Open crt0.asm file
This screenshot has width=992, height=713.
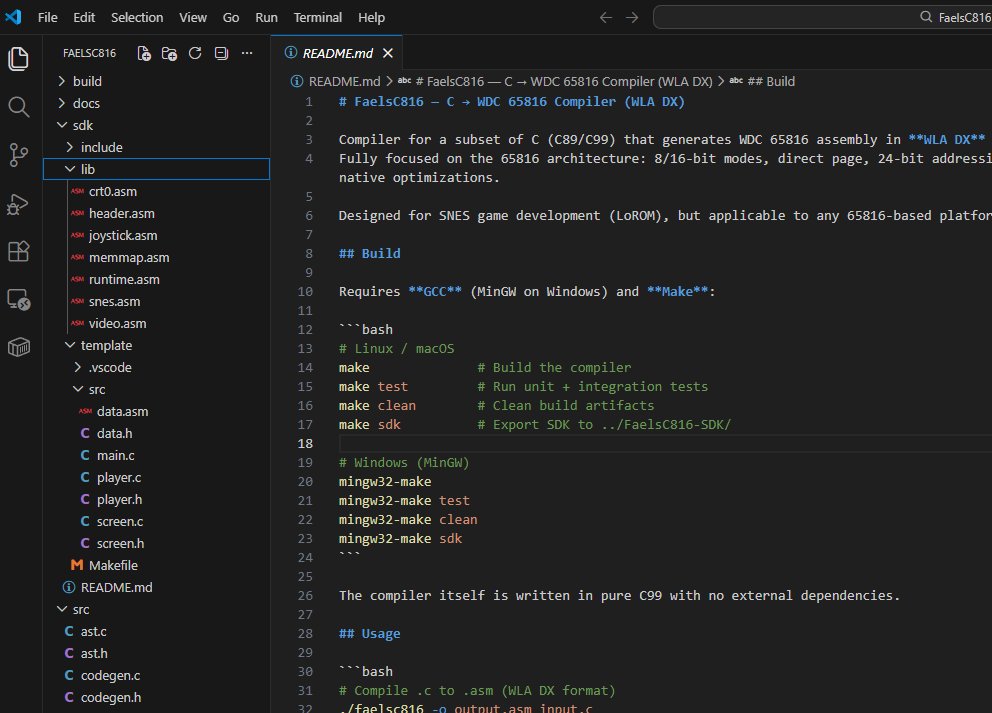pos(113,191)
